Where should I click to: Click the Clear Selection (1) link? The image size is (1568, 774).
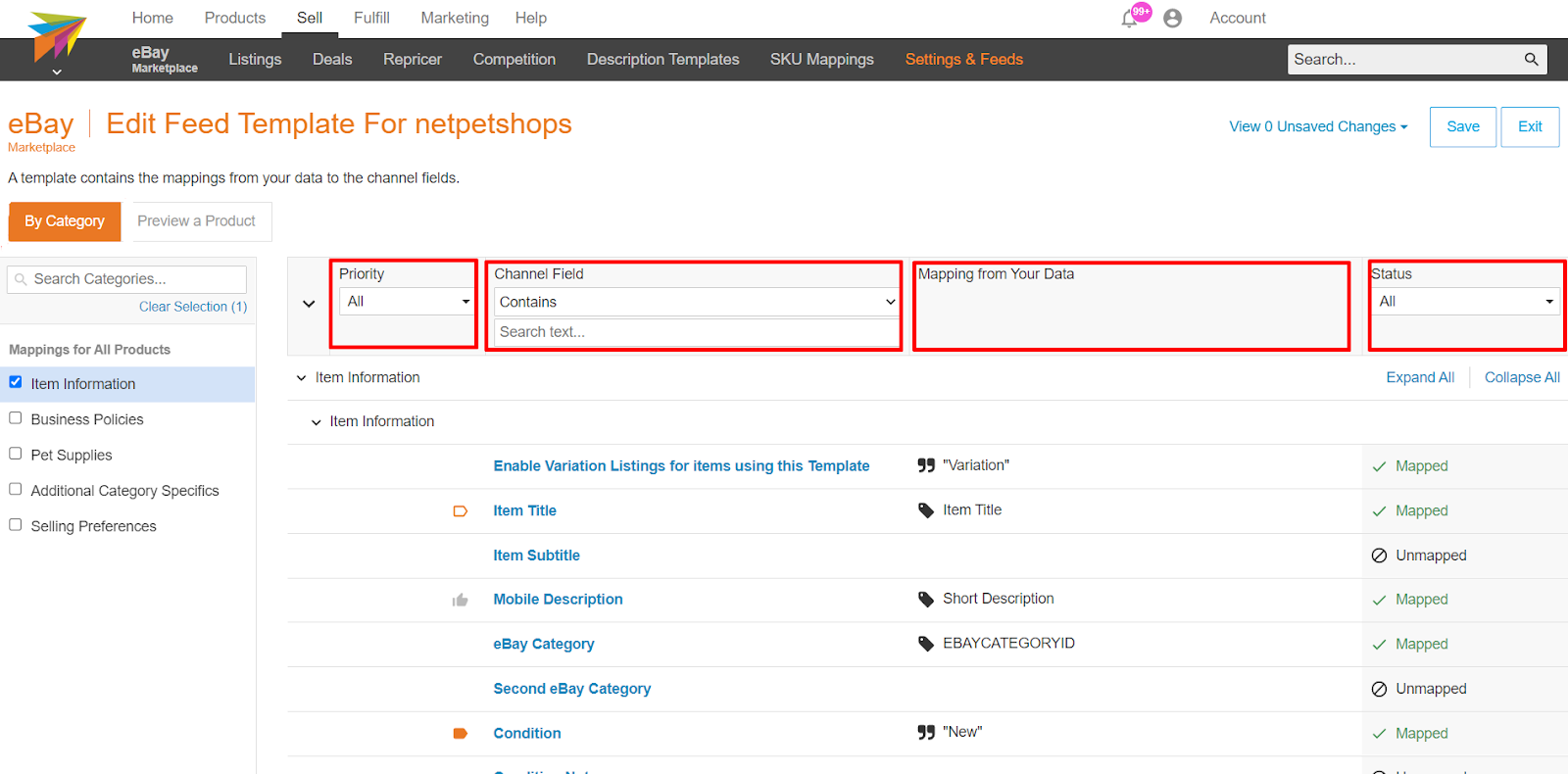click(193, 307)
